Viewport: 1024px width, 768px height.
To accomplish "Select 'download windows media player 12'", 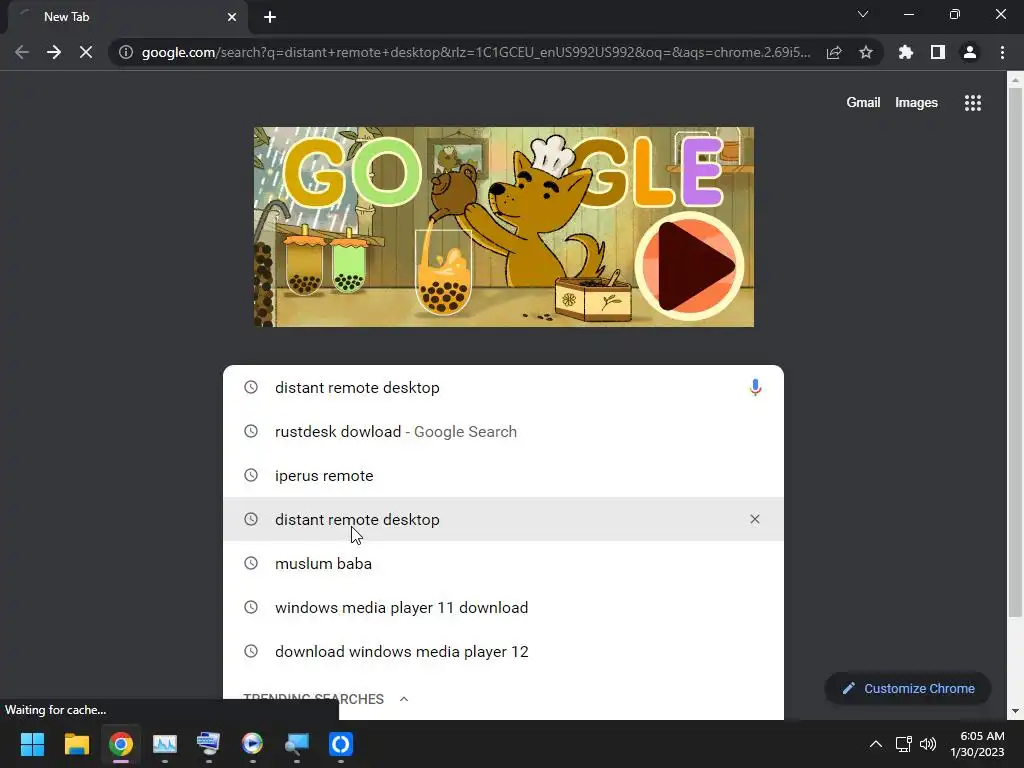I will pyautogui.click(x=503, y=651).
